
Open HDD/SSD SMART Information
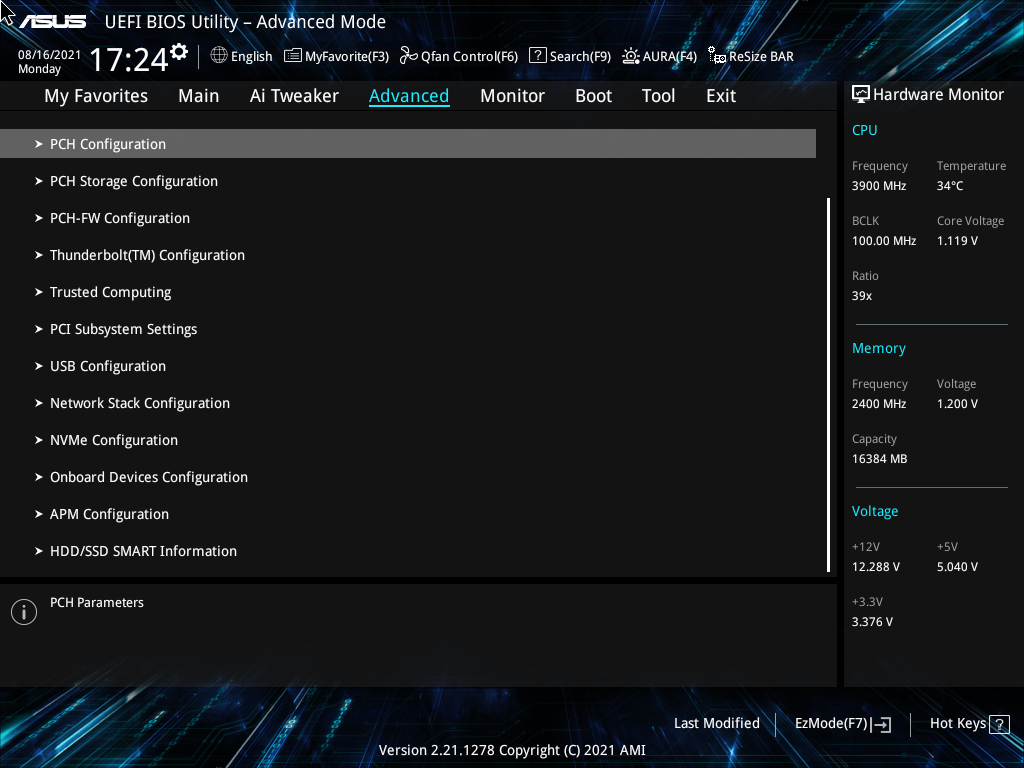(x=143, y=551)
